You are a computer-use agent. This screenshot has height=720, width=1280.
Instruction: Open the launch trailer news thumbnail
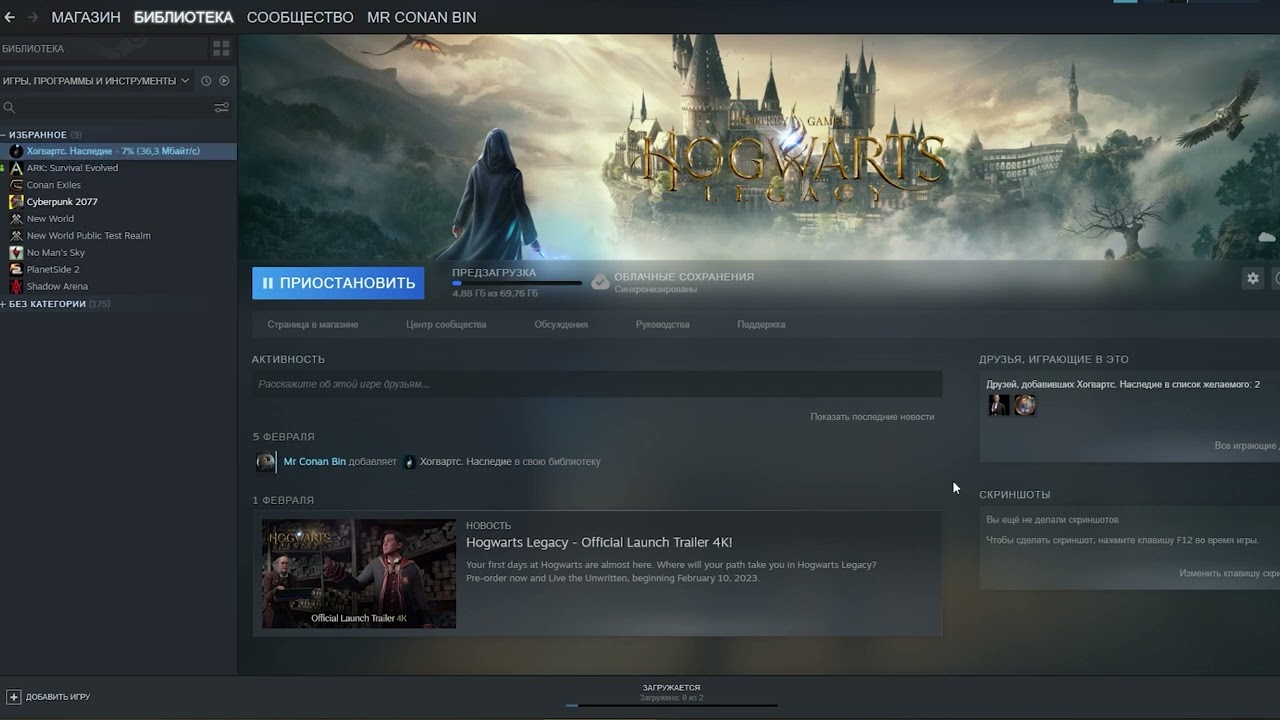click(359, 574)
